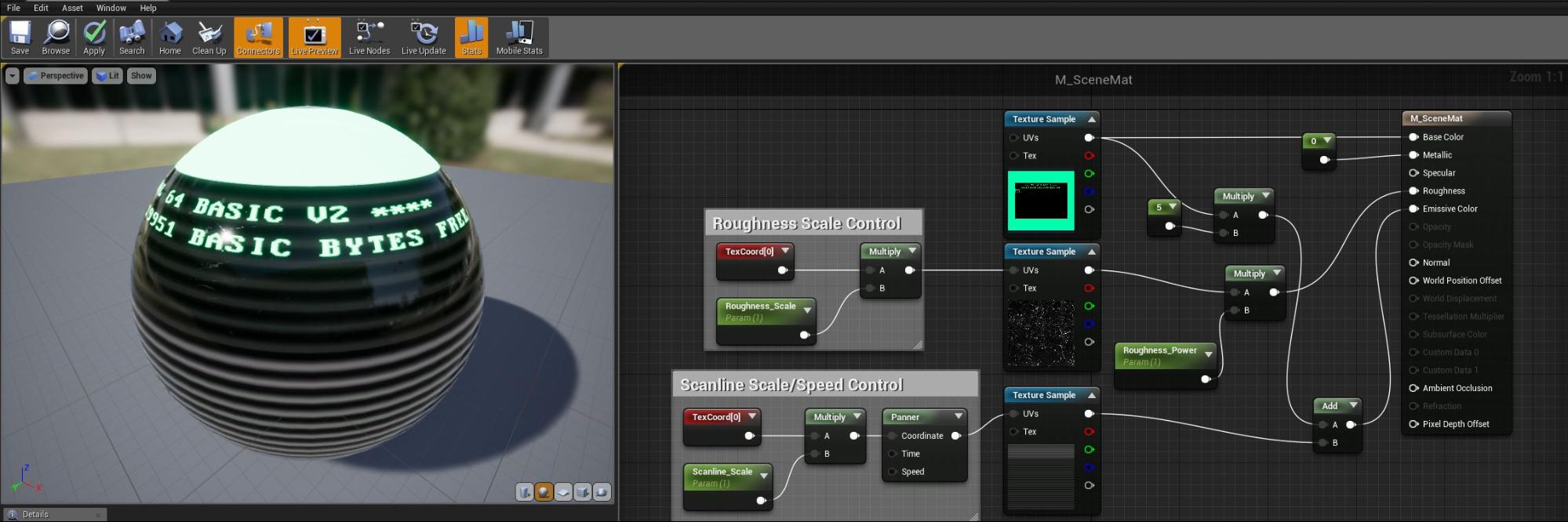Click the M_SceneMat graph title text
Viewport: 1568px width, 522px height.
(1093, 79)
